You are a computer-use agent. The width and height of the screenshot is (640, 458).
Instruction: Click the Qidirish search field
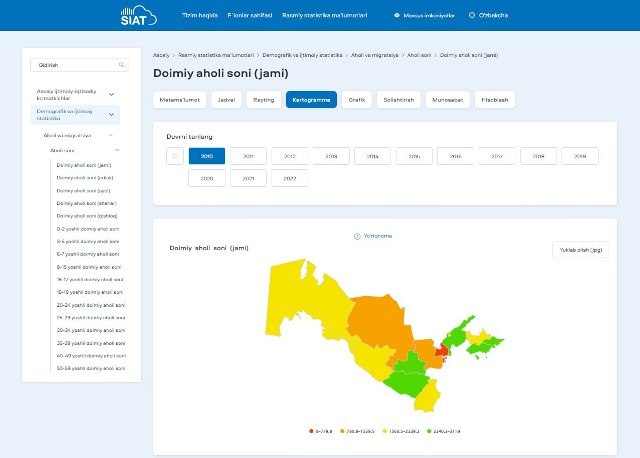pyautogui.click(x=80, y=65)
